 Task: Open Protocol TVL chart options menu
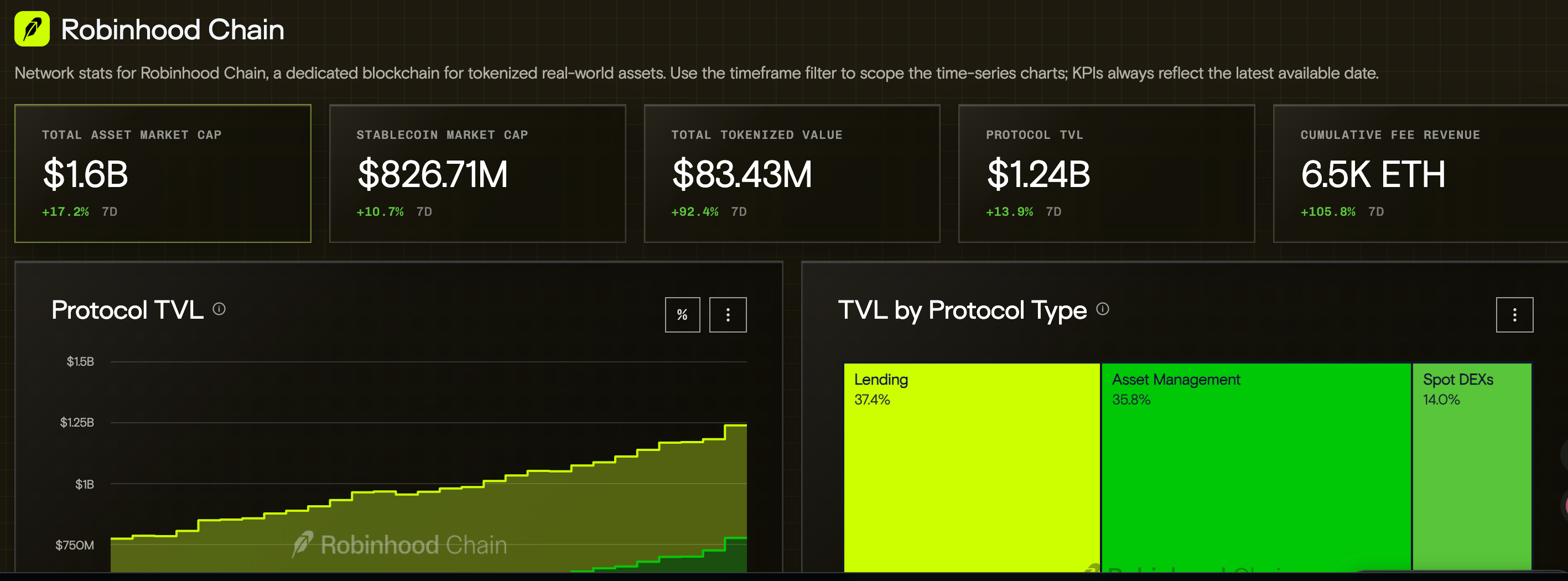[x=728, y=315]
